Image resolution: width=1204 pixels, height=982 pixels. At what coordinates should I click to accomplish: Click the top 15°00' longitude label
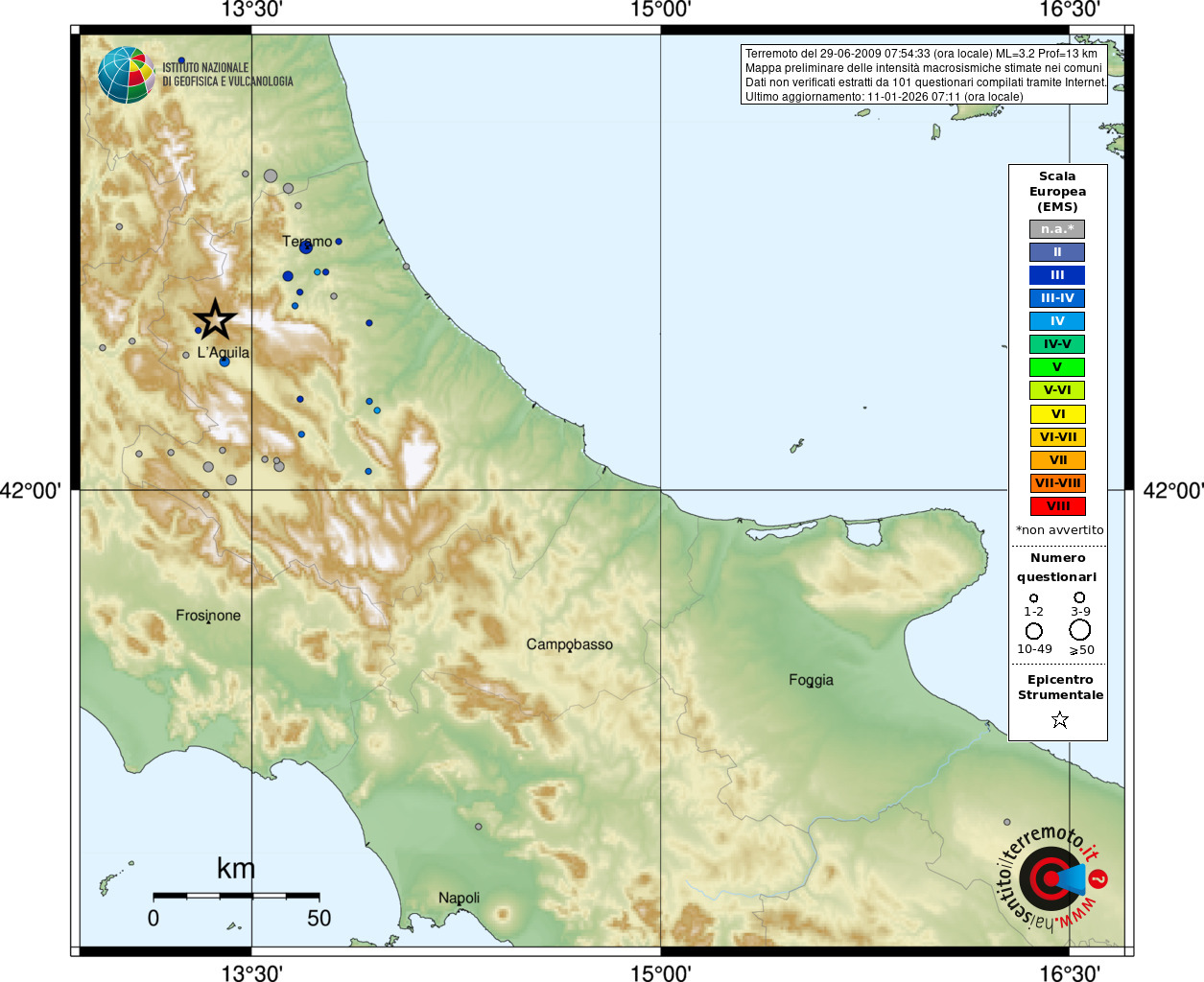click(660, 11)
